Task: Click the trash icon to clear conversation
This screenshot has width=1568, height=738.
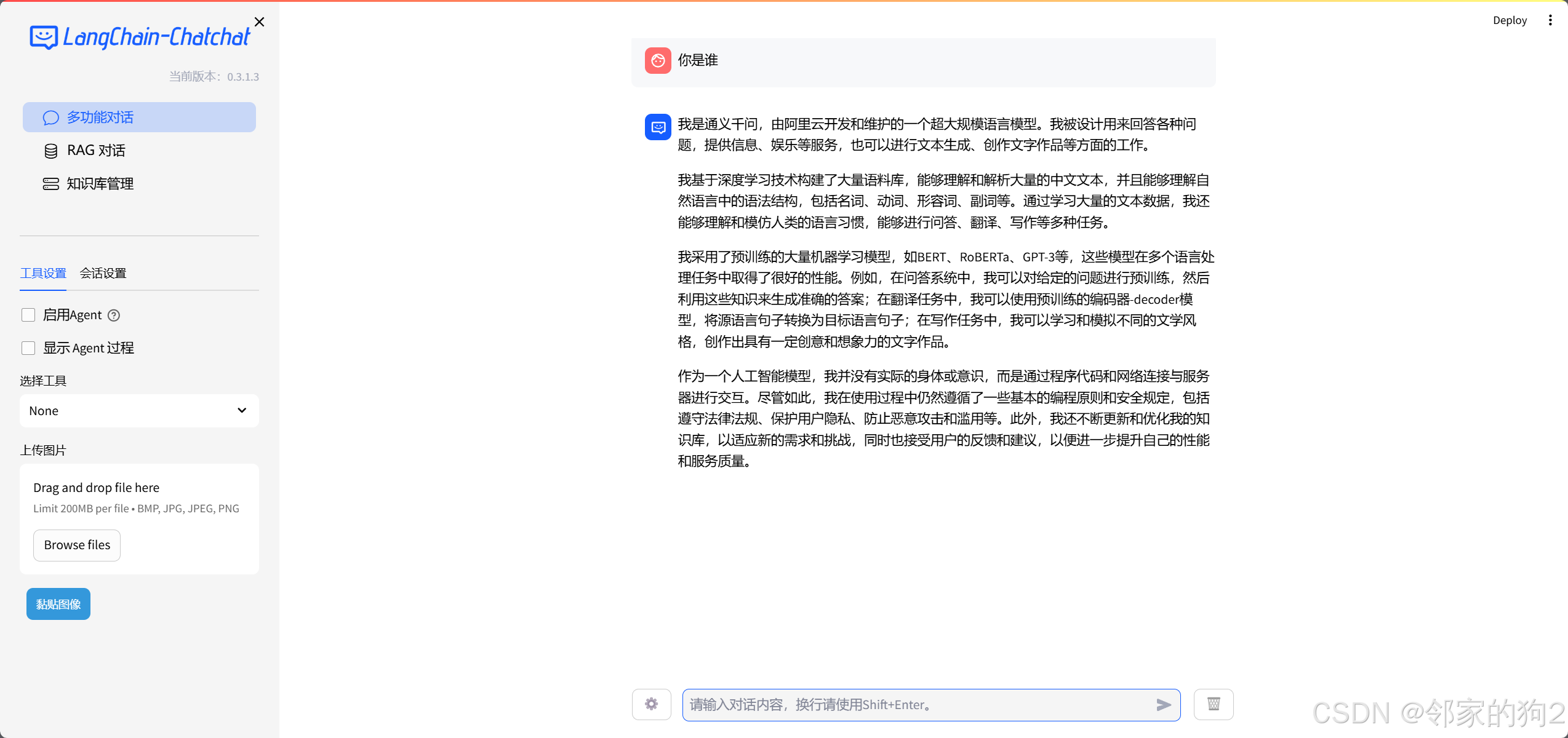Action: tap(1214, 704)
